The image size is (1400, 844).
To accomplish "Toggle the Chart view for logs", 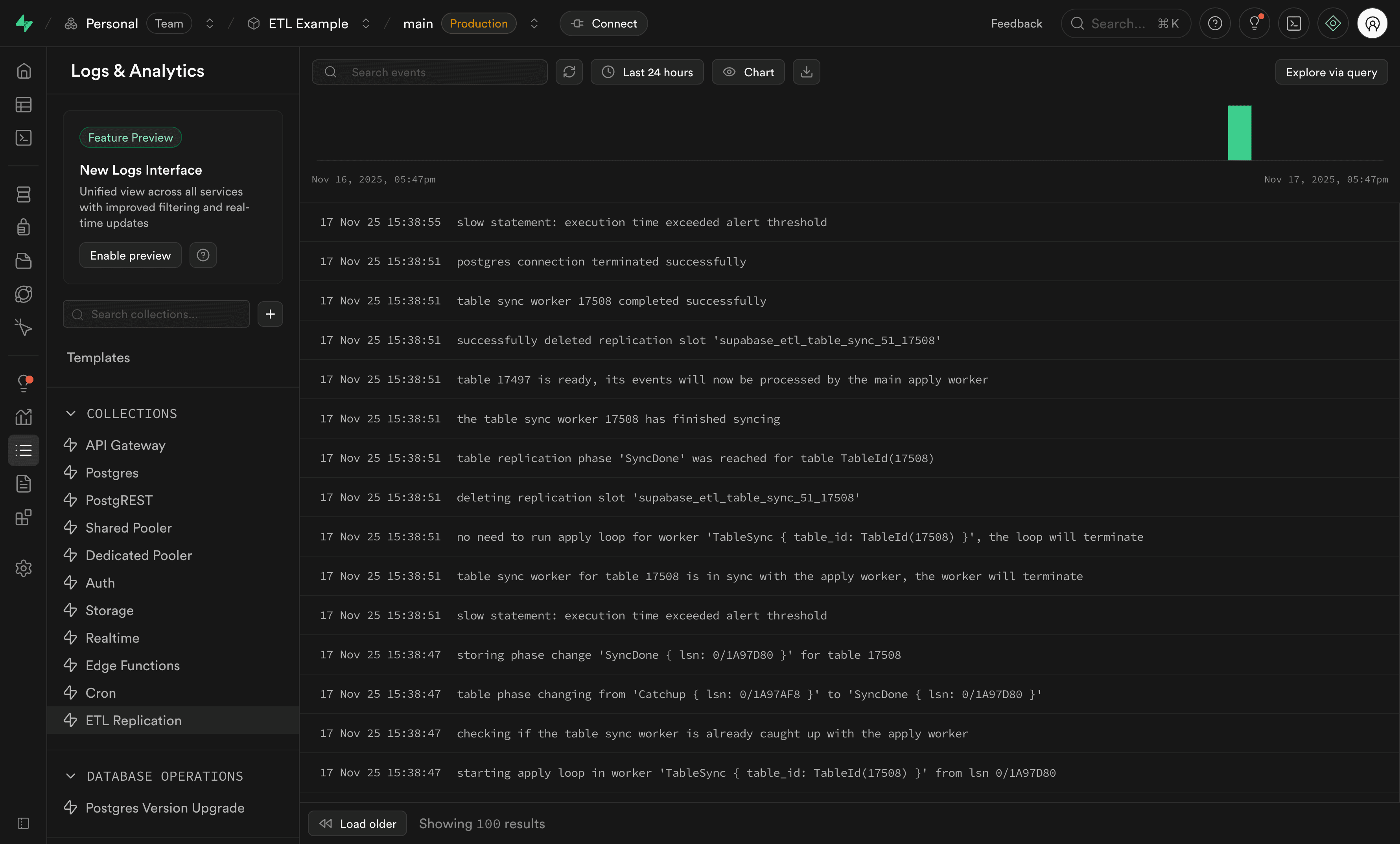I will (x=748, y=72).
